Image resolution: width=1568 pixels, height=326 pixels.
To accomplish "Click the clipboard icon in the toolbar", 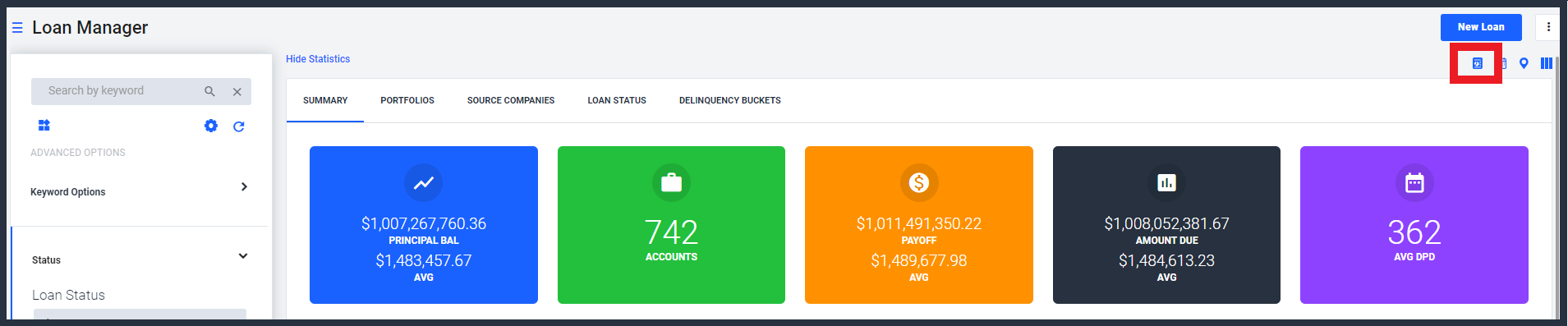I will point(1504,63).
